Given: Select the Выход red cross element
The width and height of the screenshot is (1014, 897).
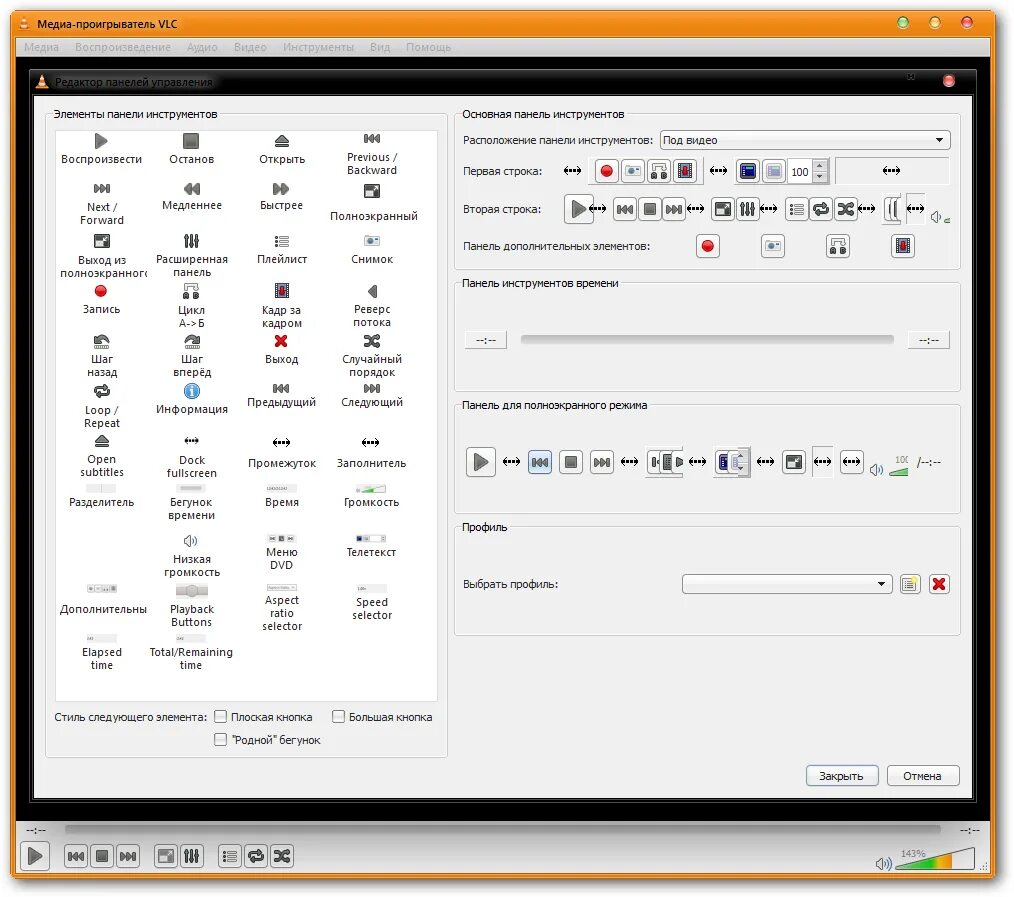Looking at the screenshot, I should (281, 349).
